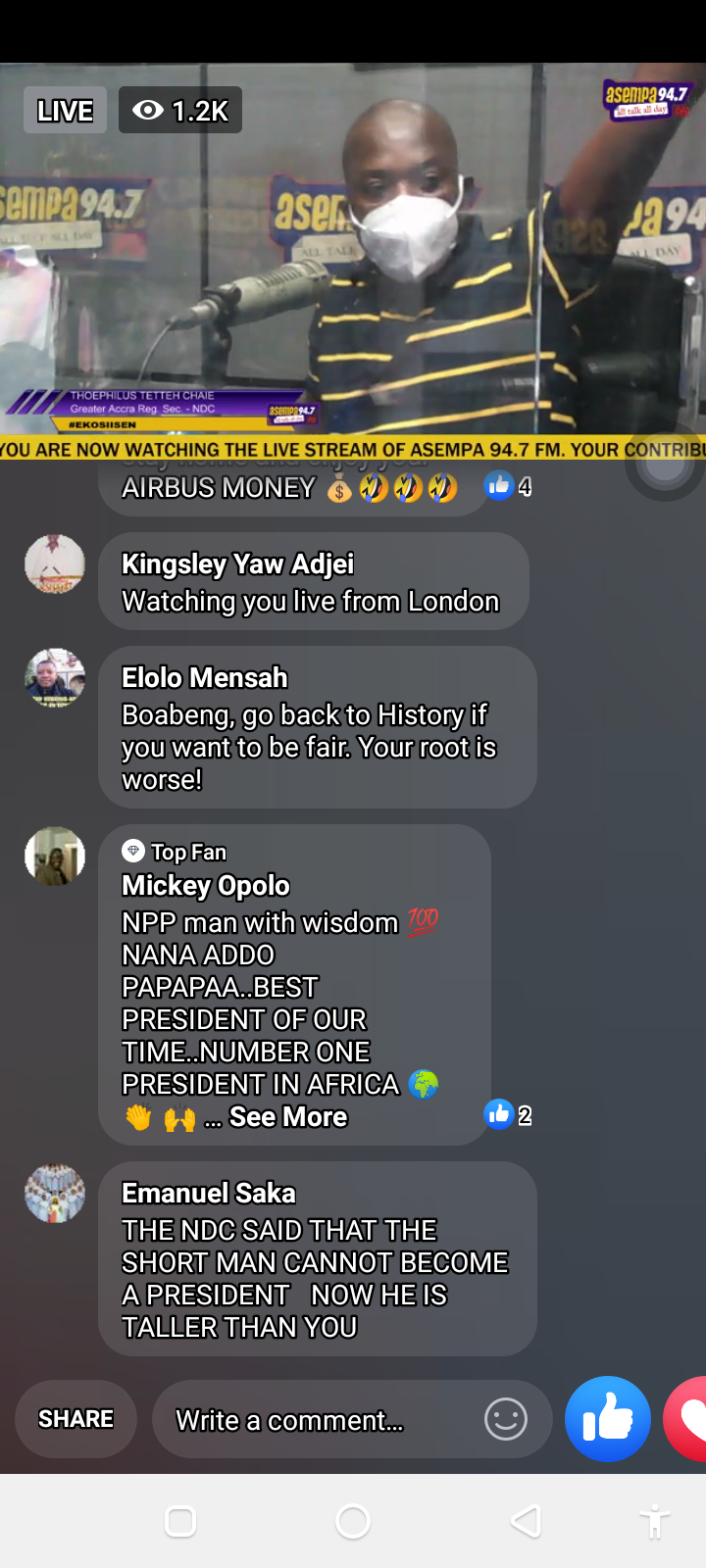This screenshot has height=1568, width=706.
Task: Tap the LIVE indicator badge
Action: [65, 111]
